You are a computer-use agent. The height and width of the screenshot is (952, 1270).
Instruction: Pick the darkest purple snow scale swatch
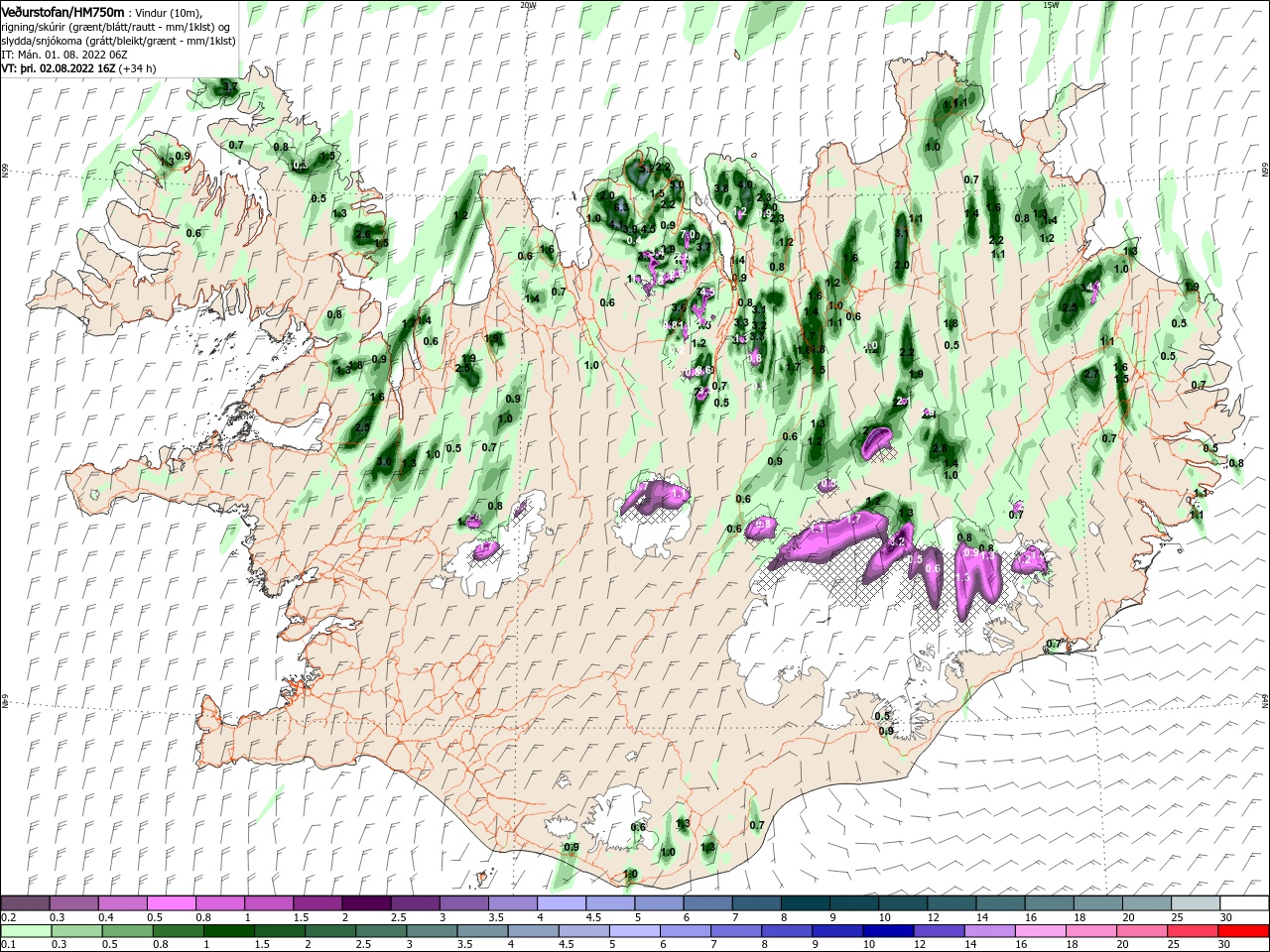pyautogui.click(x=366, y=903)
